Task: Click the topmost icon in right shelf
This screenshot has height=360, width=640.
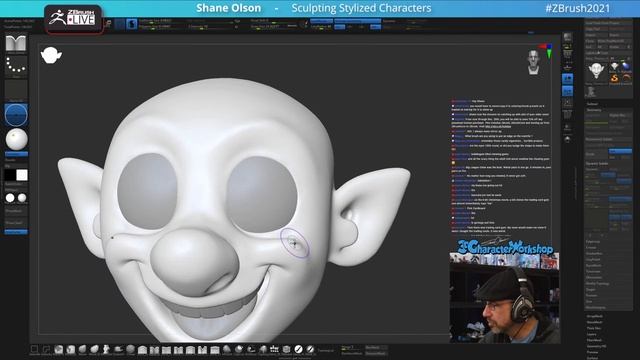Action: coord(567,37)
